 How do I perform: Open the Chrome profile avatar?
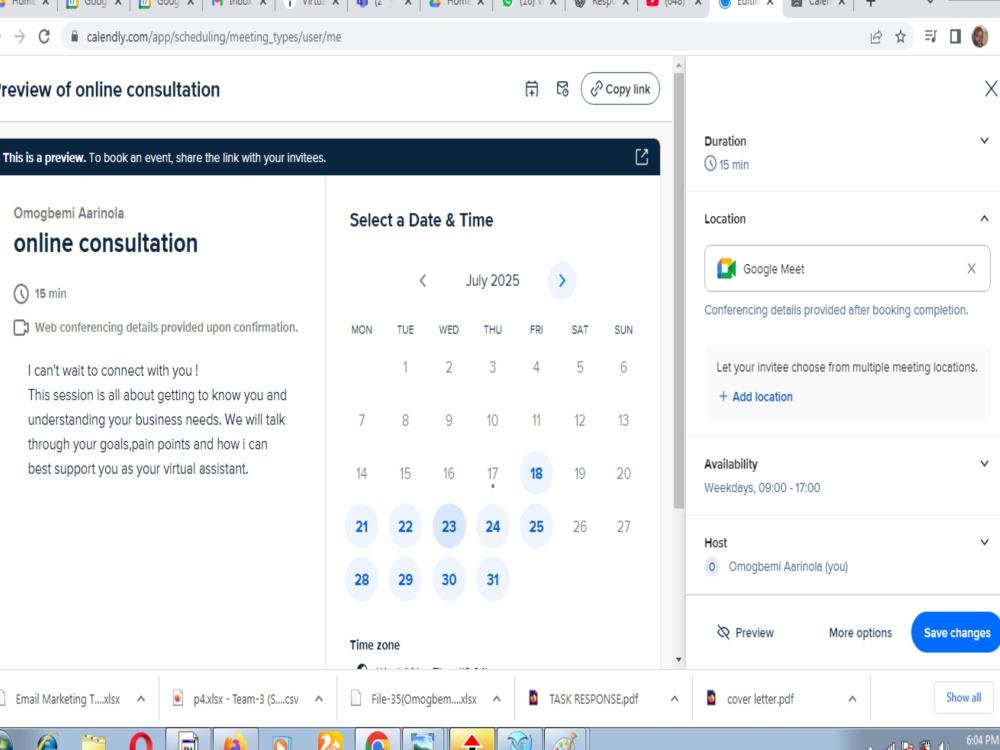[980, 37]
